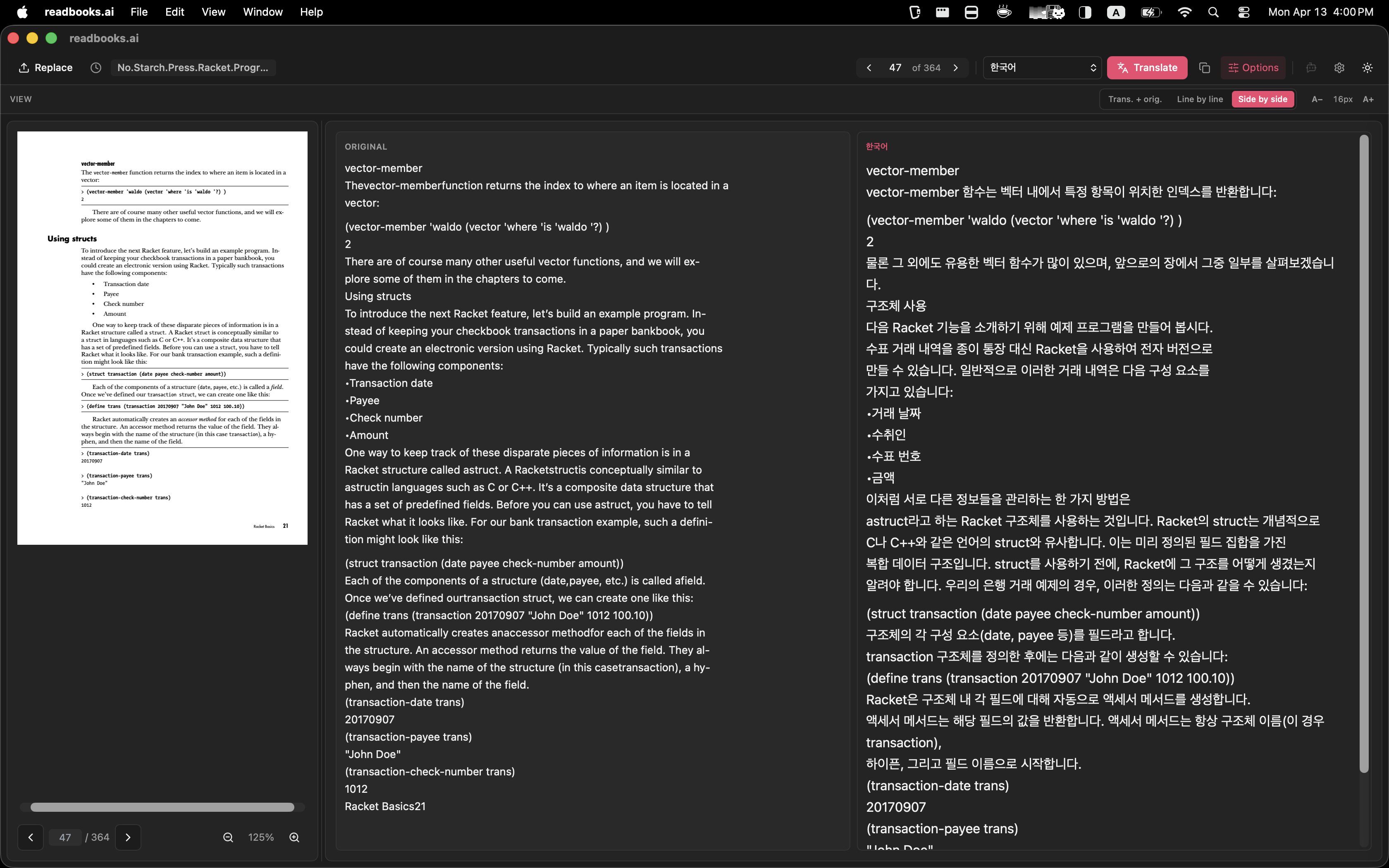Click the page number input showing 47
Screen dimensions: 1389x868
897,67
